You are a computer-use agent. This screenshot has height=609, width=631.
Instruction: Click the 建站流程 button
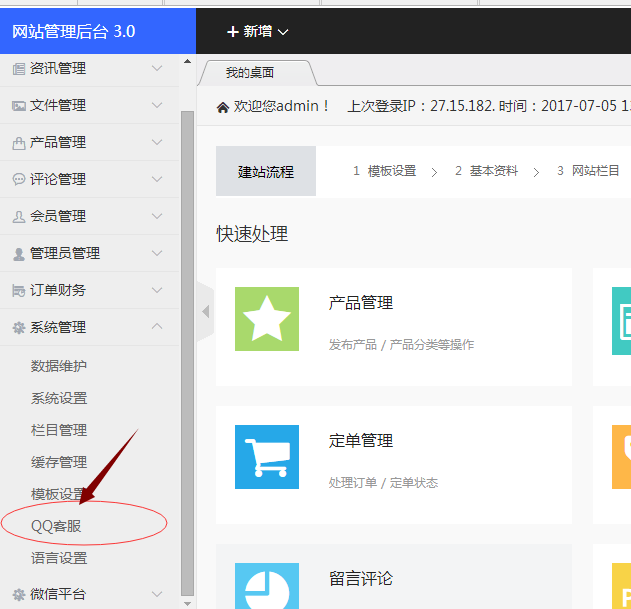pos(266,171)
